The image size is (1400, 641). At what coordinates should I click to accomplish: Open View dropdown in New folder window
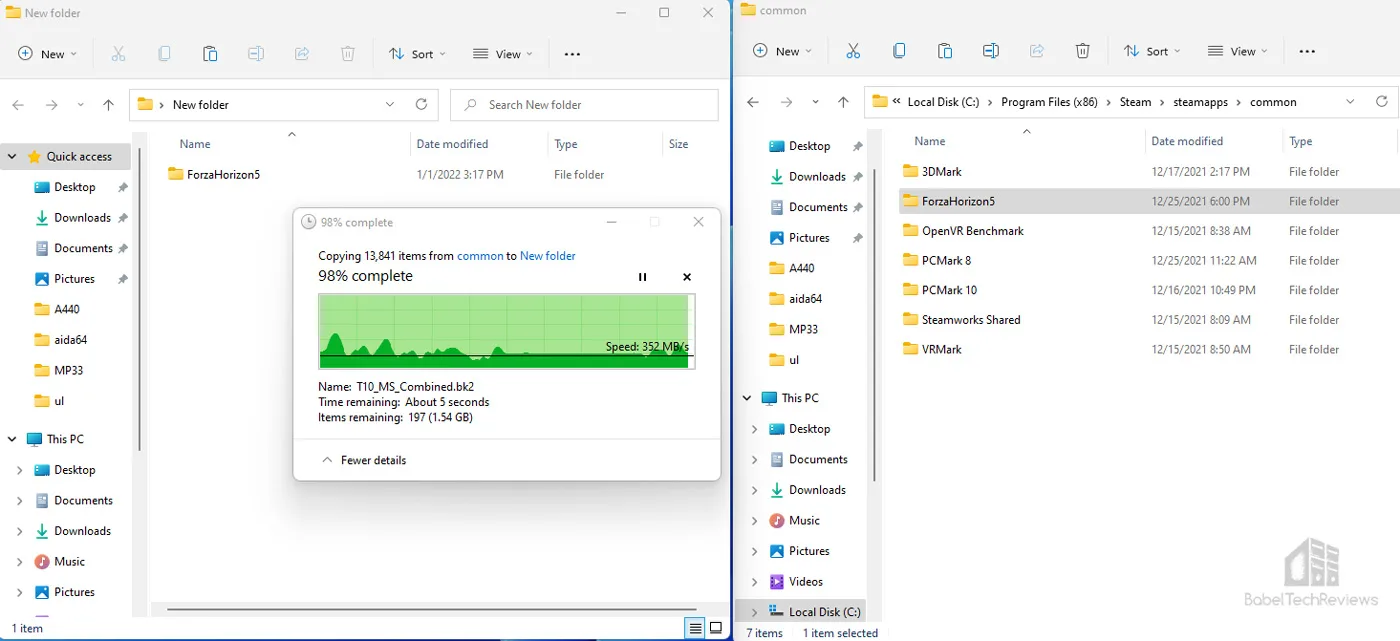pyautogui.click(x=503, y=54)
